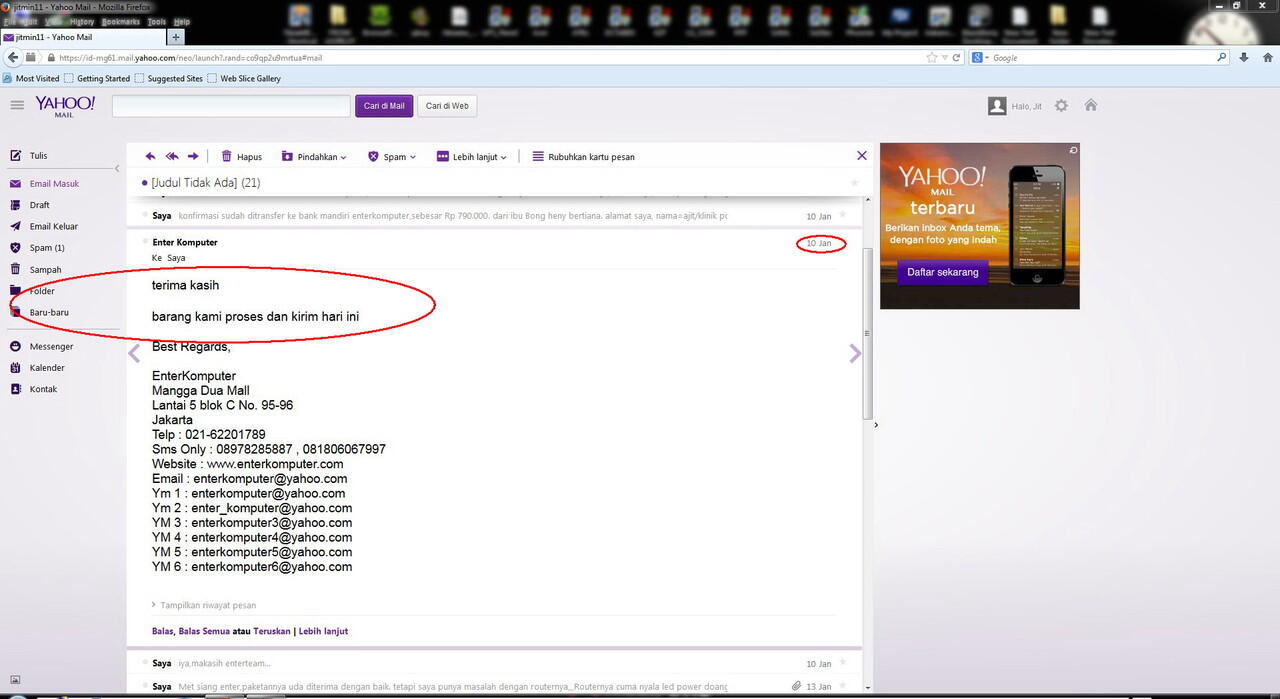
Task: Open the Lebih lanjut dropdown in toolbar
Action: point(472,157)
